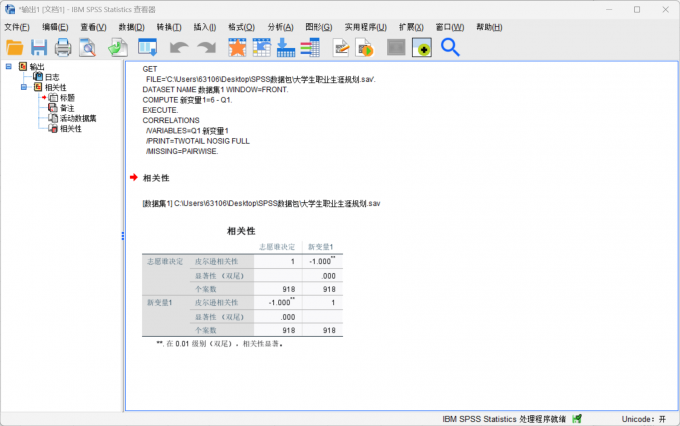Open the 编辑(E) menu
The image size is (680, 426).
coord(55,27)
